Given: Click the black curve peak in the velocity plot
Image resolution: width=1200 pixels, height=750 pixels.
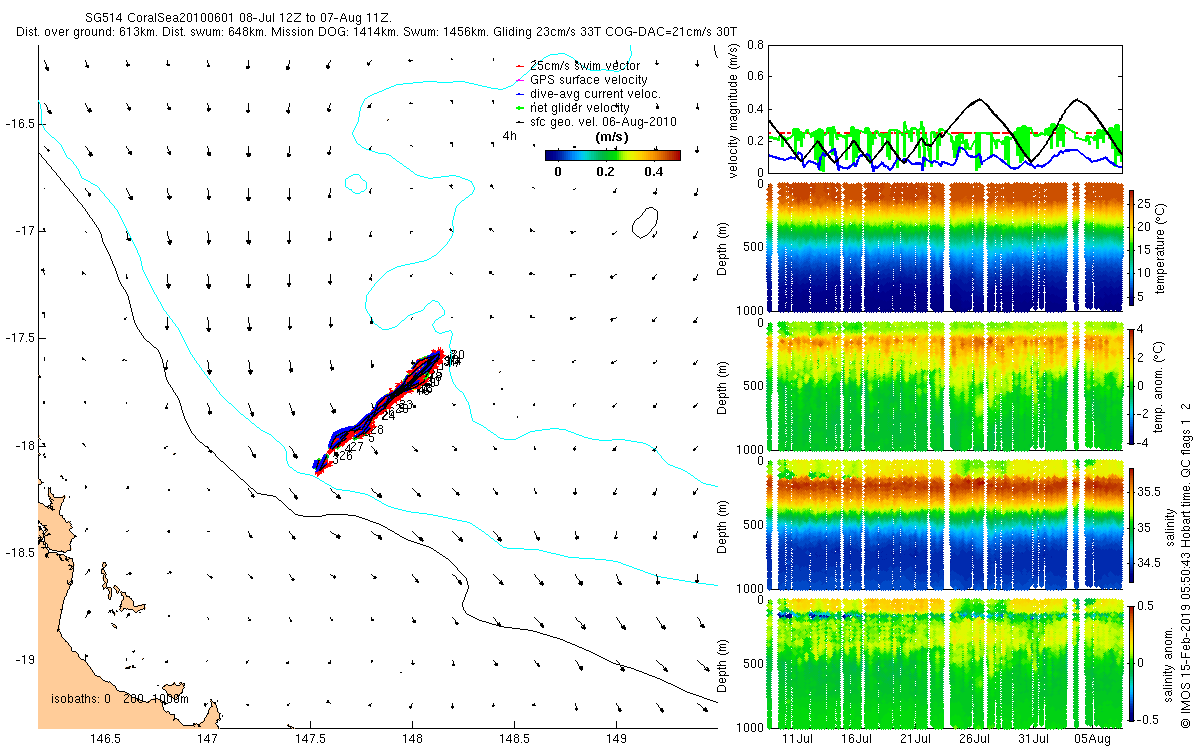Looking at the screenshot, I should pyautogui.click(x=981, y=99).
